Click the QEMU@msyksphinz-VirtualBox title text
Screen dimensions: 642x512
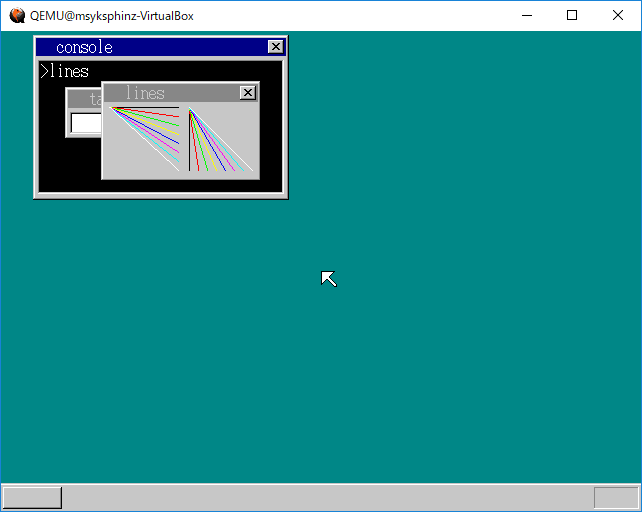tap(112, 16)
